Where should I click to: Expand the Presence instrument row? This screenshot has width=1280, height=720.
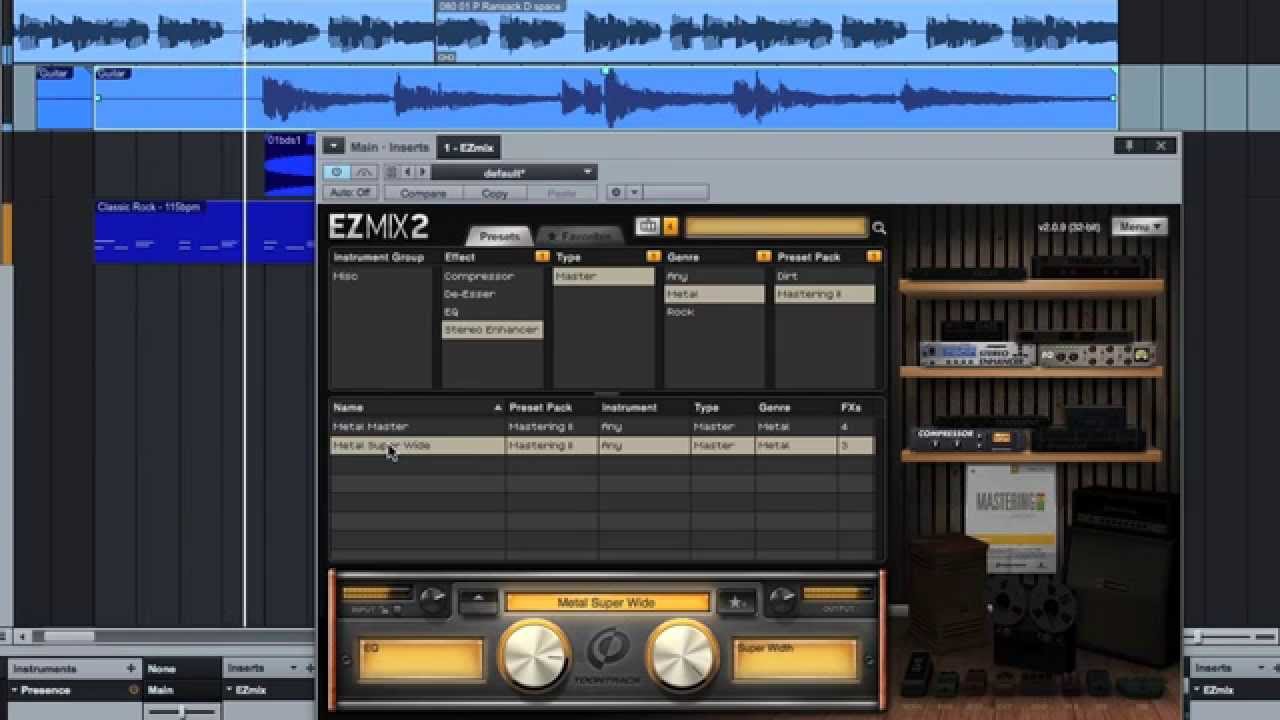pyautogui.click(x=14, y=690)
